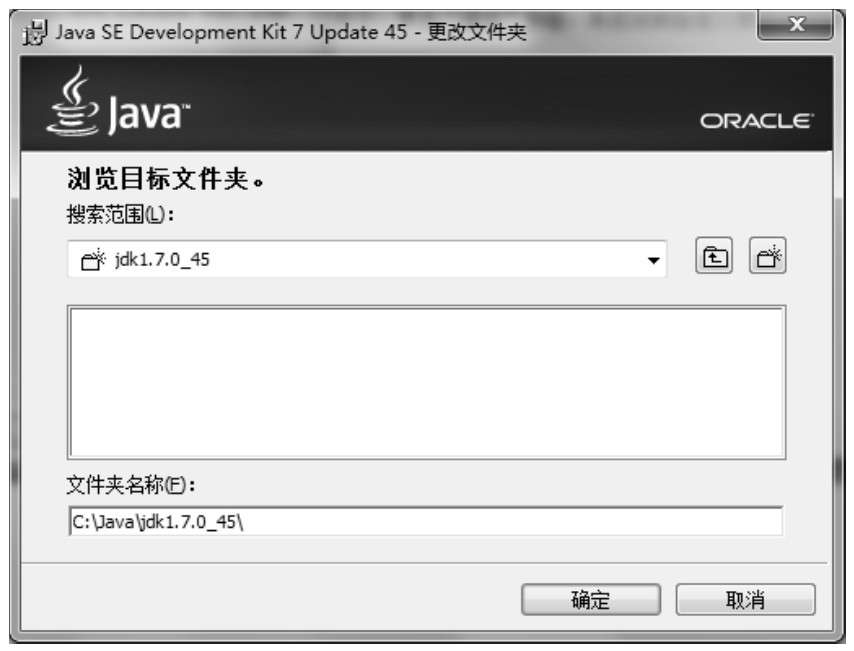Confirm with the 确定 button
Screen dimensions: 854x651
coord(591,600)
